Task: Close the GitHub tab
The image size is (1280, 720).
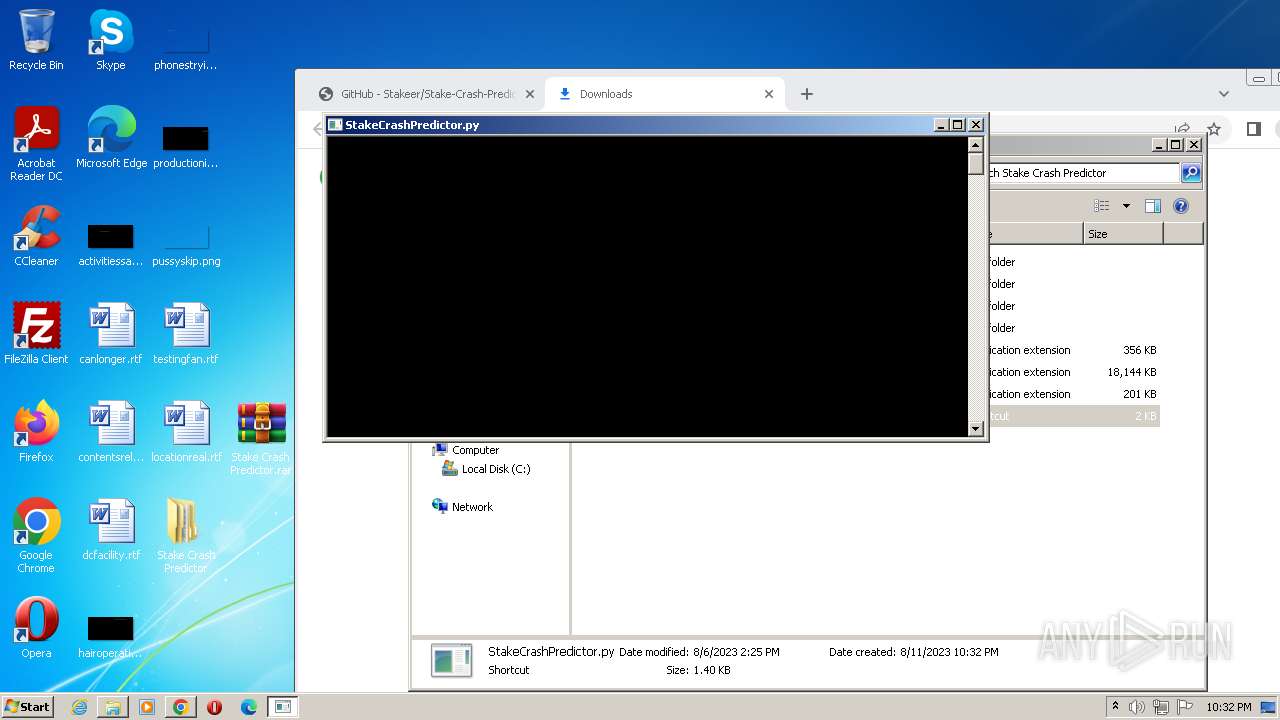Action: point(530,94)
